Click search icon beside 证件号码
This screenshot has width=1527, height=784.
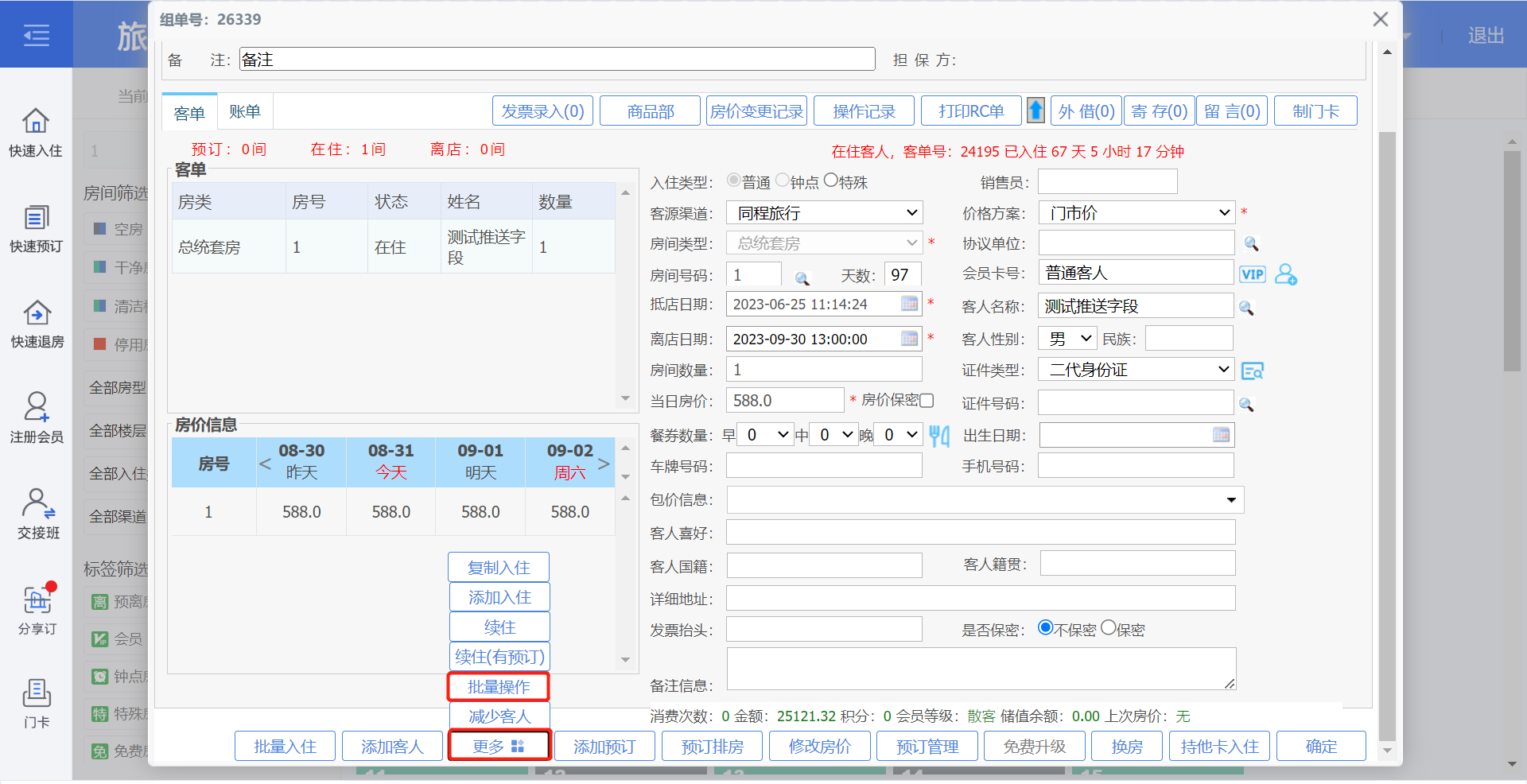(x=1246, y=405)
